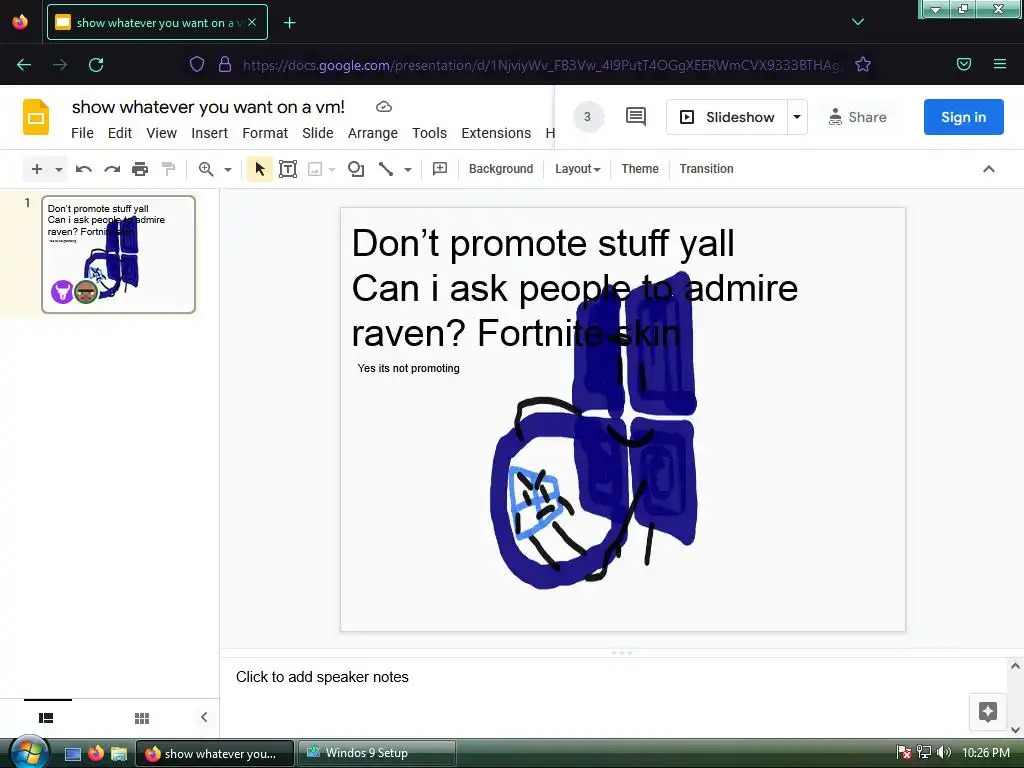Click the Sign in button
1024x768 pixels.
(x=963, y=117)
